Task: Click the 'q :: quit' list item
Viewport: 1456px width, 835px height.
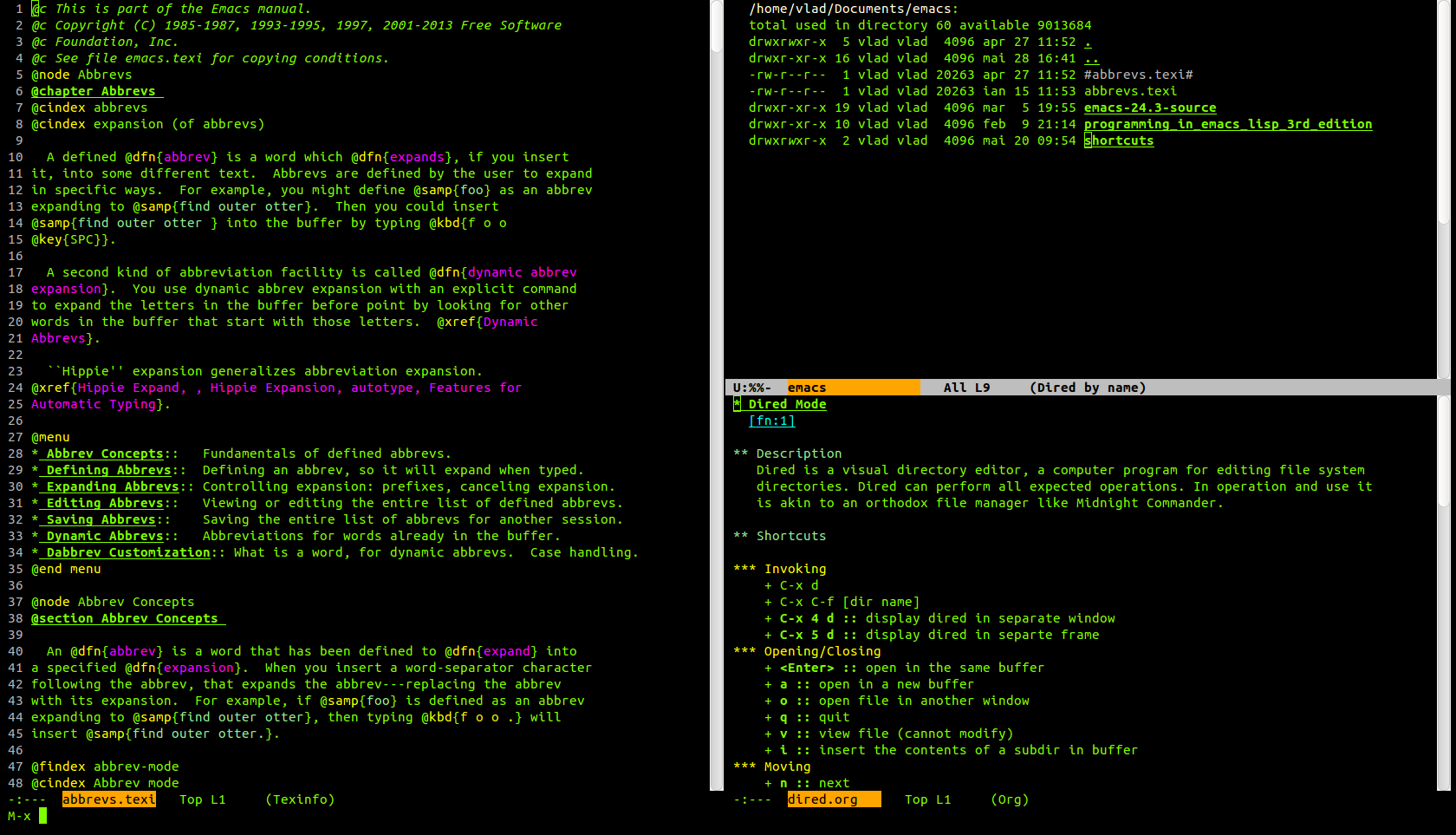Action: (x=807, y=717)
